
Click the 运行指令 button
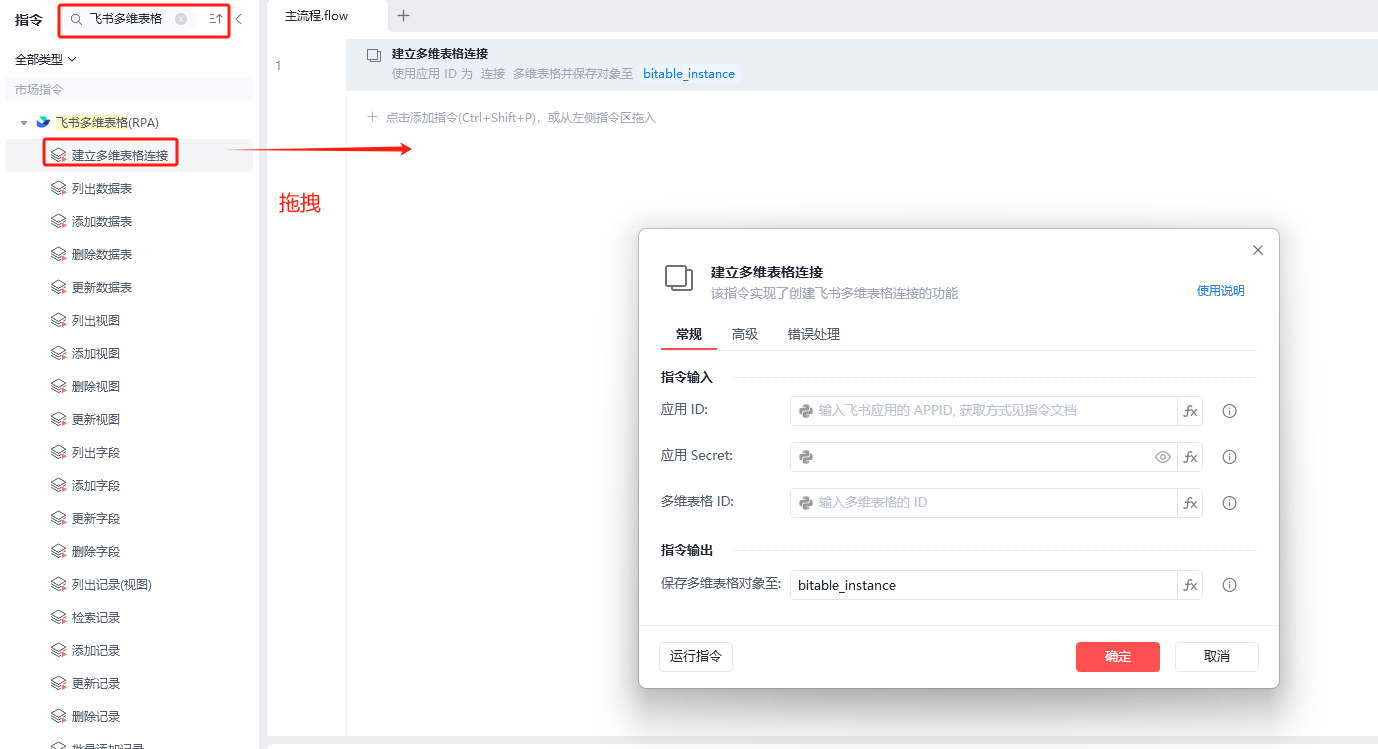[696, 657]
